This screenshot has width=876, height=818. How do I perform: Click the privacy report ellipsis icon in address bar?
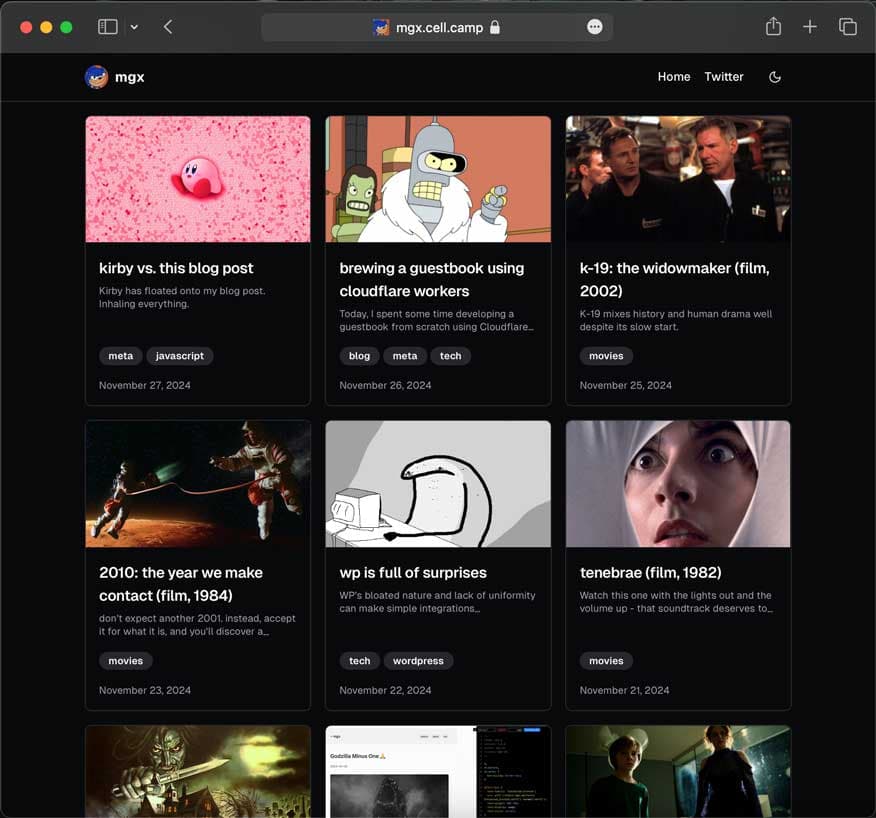595,27
